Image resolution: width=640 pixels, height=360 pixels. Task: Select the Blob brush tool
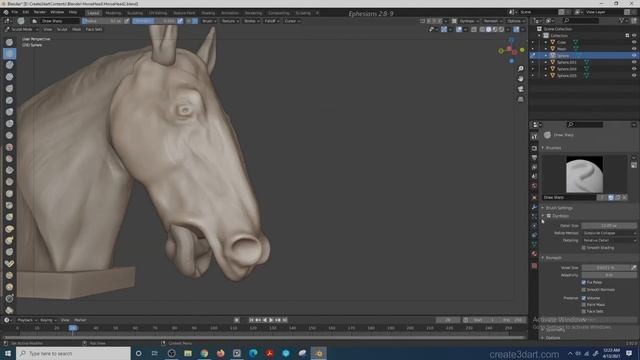[9, 124]
